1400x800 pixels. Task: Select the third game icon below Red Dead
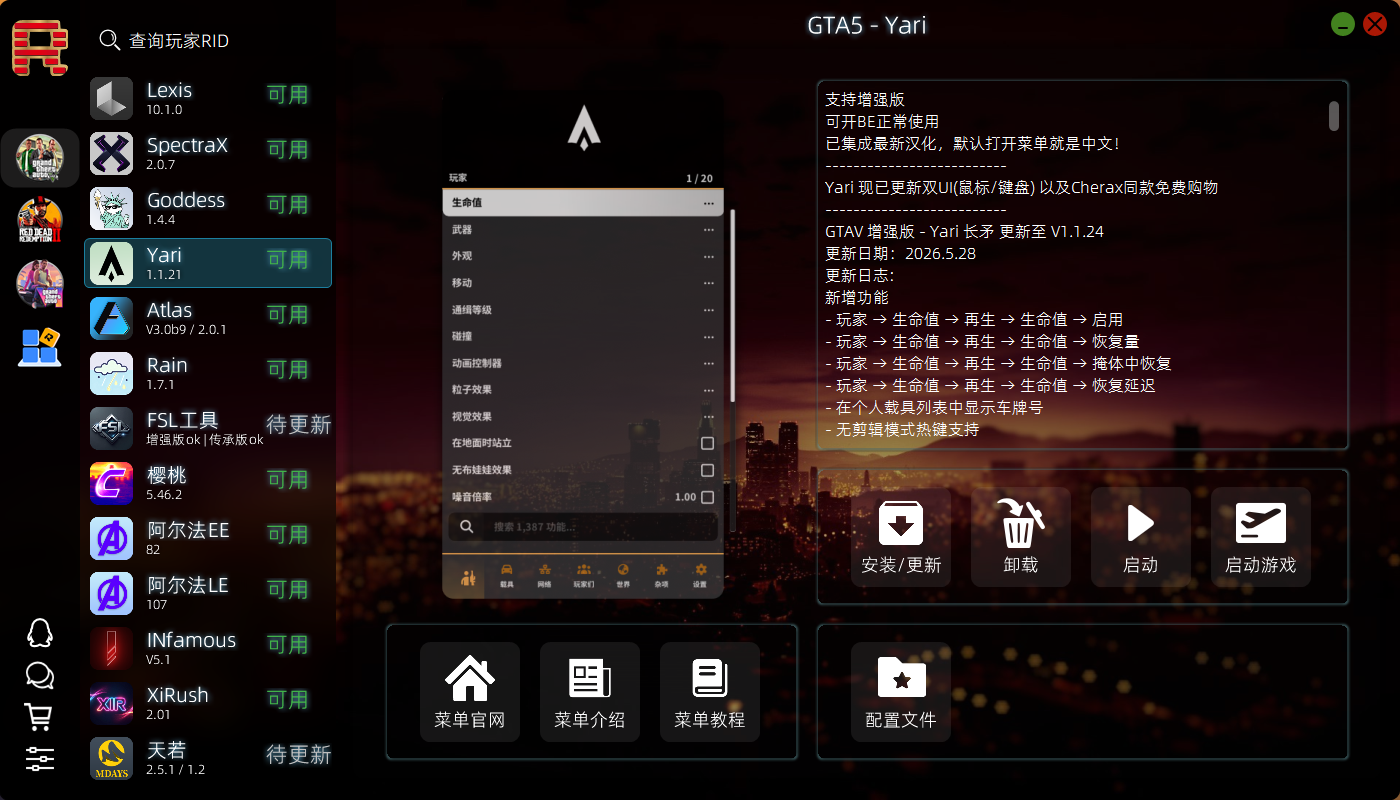40,284
